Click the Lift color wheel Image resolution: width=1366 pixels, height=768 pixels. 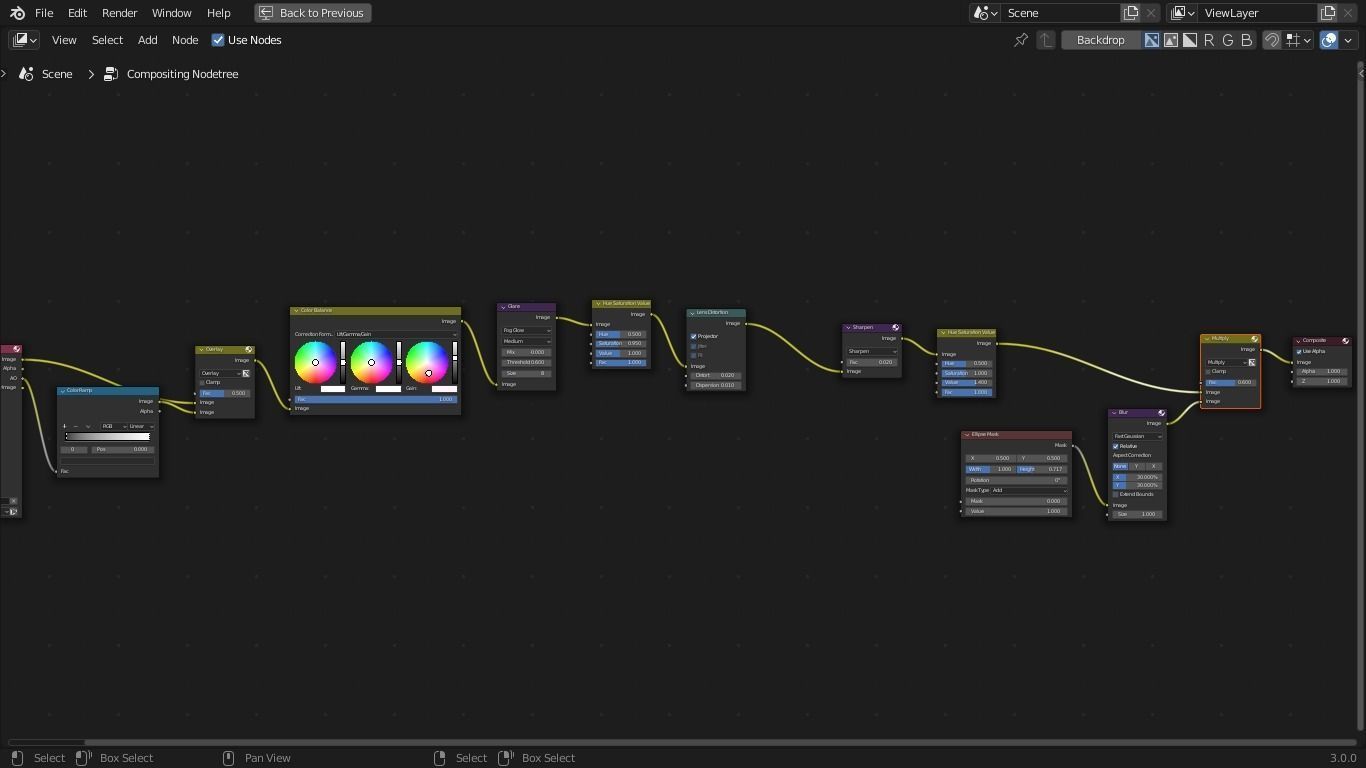coord(315,362)
